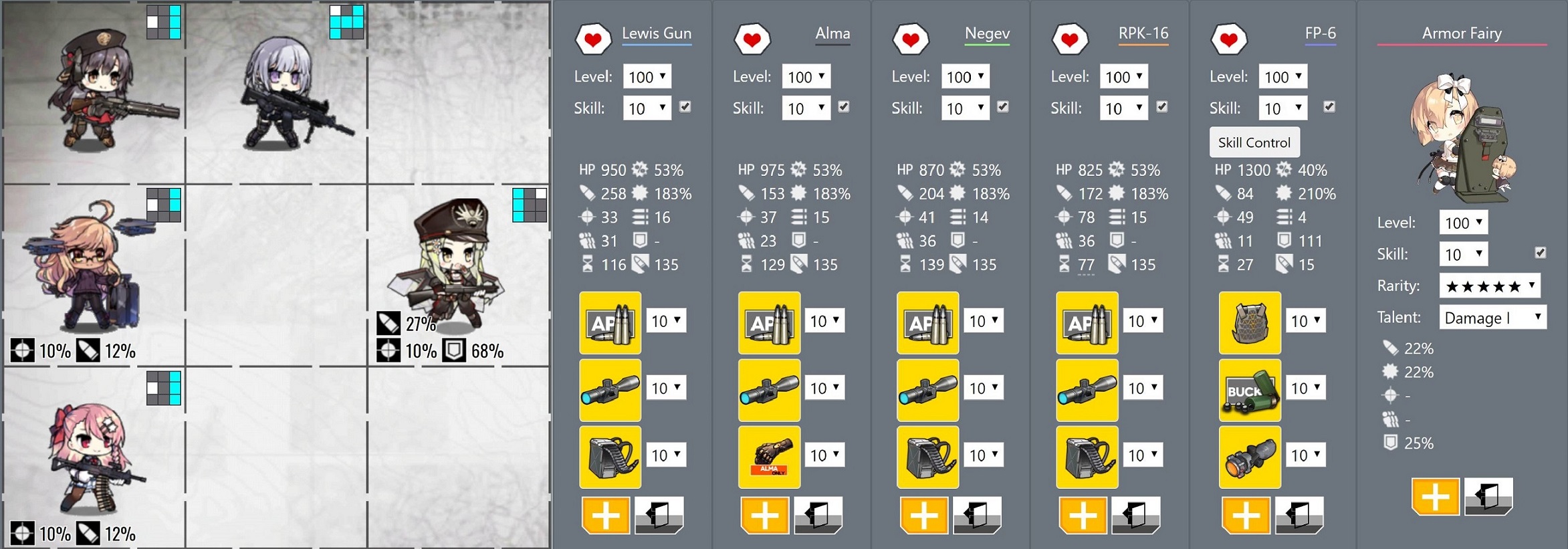Image resolution: width=1568 pixels, height=549 pixels.
Task: Click FP-6's red dot sight equipment icon
Action: tap(1250, 457)
